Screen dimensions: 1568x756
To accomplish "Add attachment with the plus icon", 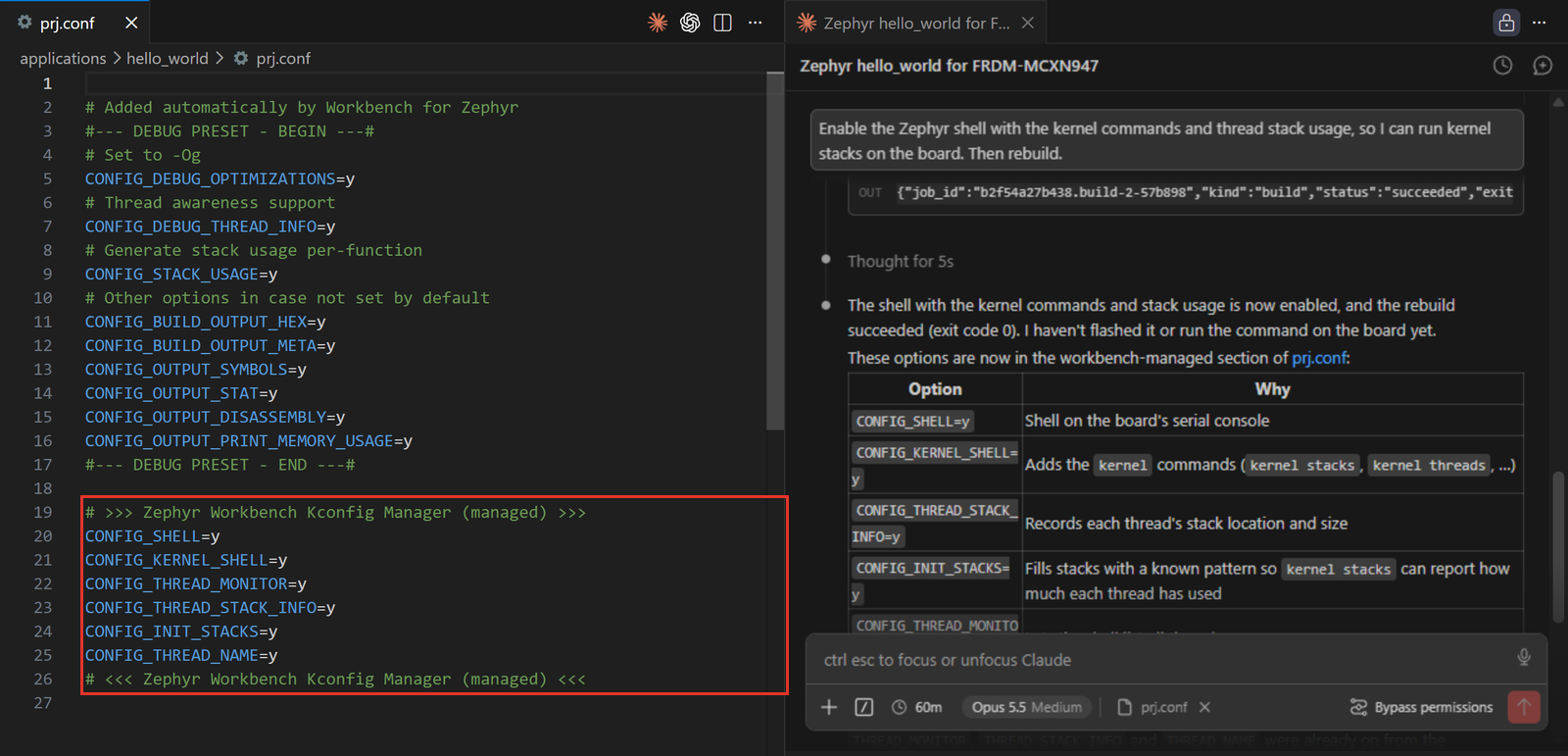I will 829,707.
